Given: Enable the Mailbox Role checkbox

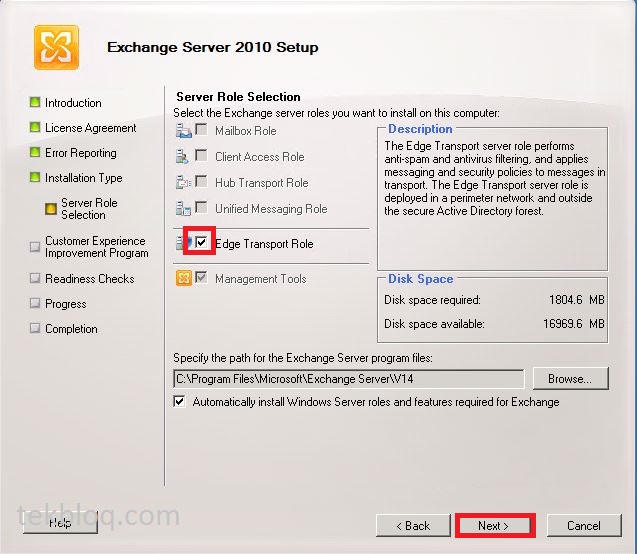Looking at the screenshot, I should [x=201, y=130].
